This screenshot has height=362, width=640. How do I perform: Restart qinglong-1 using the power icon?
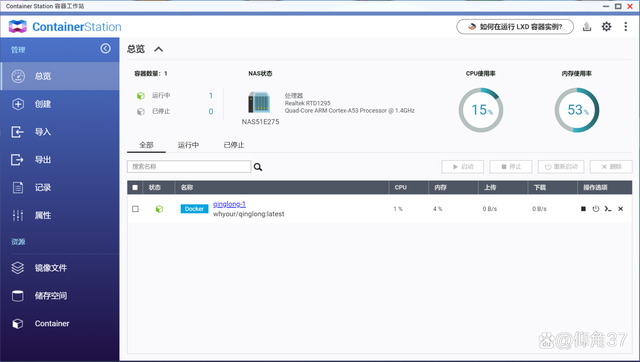tap(596, 209)
